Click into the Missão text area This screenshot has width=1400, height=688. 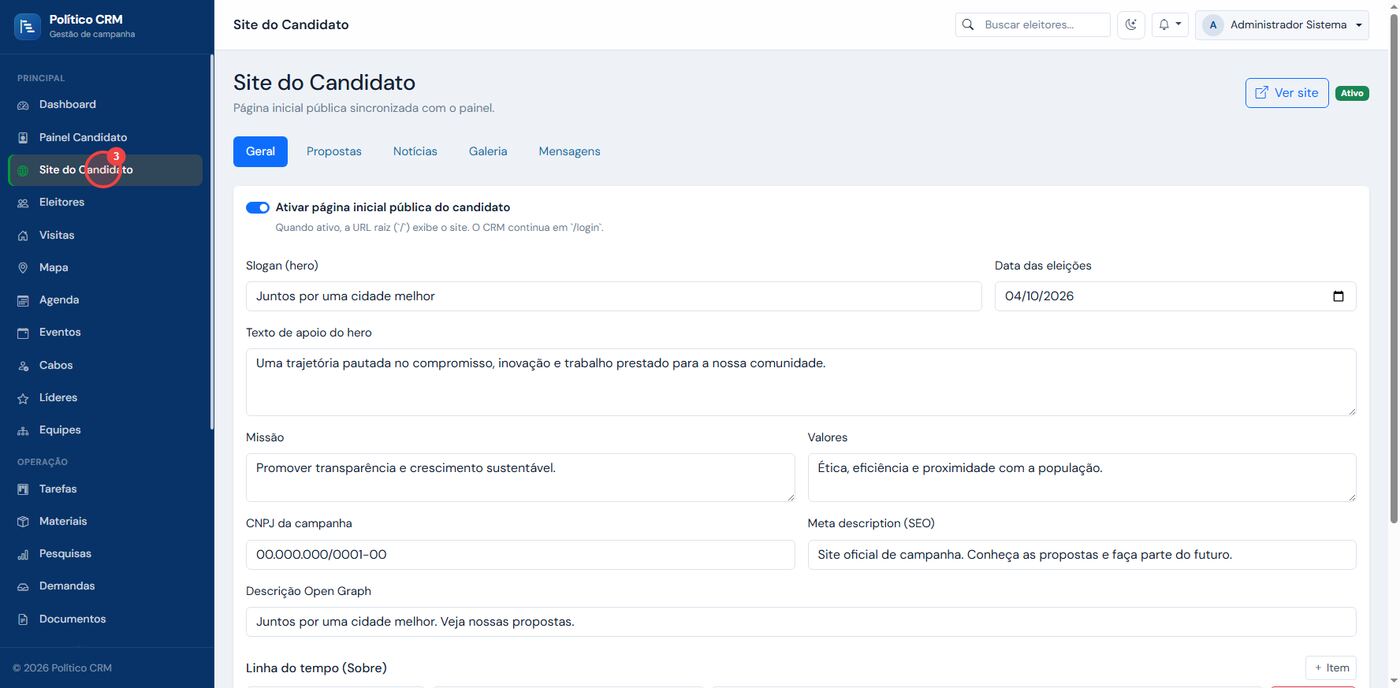click(x=520, y=477)
